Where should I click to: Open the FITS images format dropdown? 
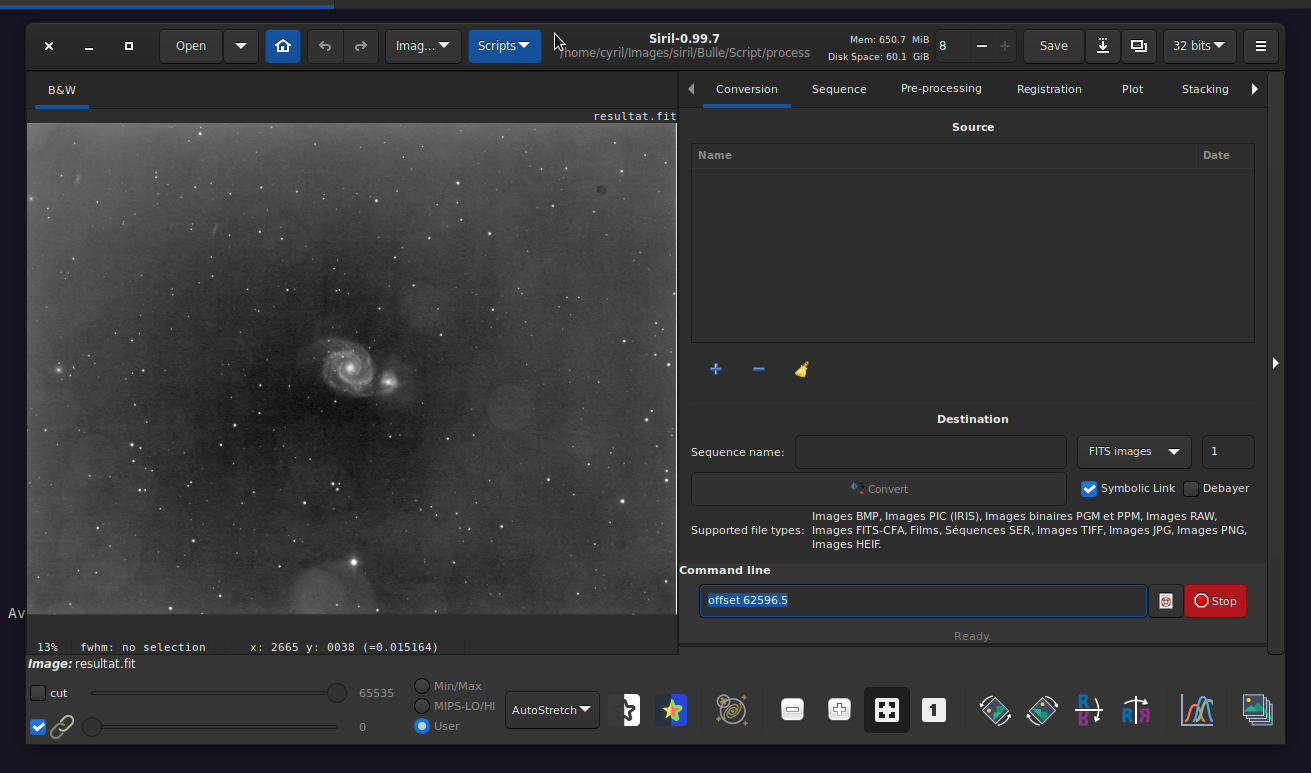(x=1134, y=452)
